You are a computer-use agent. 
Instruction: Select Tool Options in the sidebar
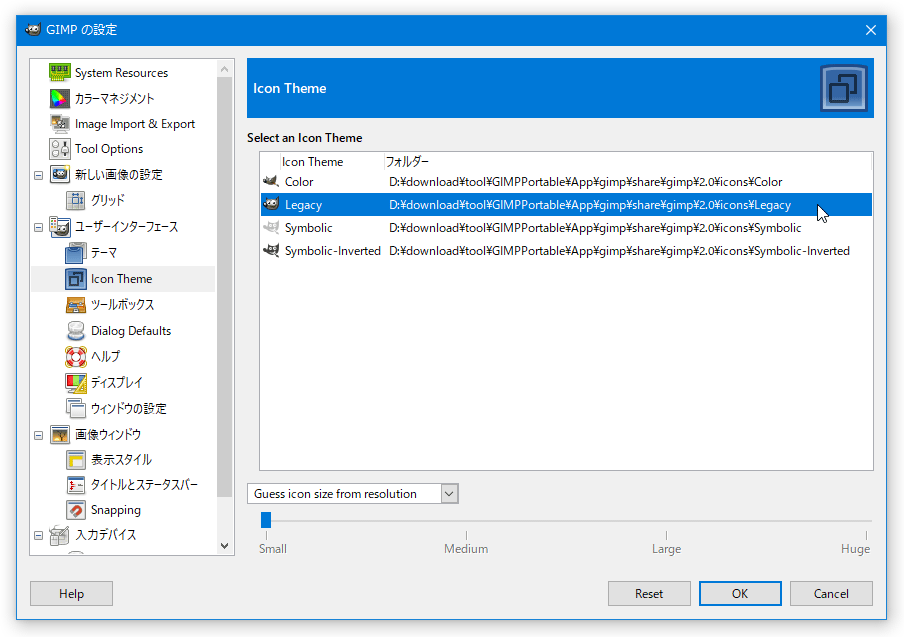109,149
